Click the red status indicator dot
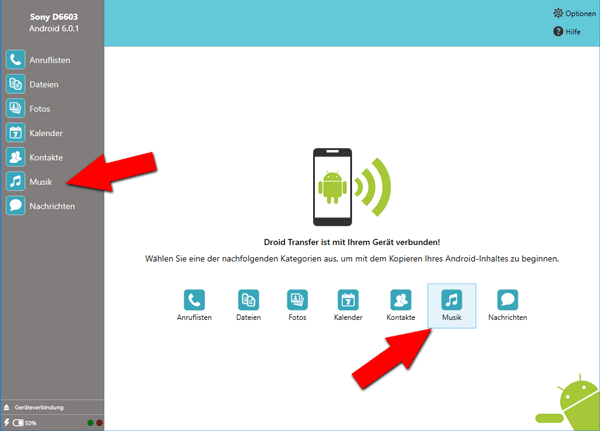This screenshot has height=431, width=600. [99, 423]
